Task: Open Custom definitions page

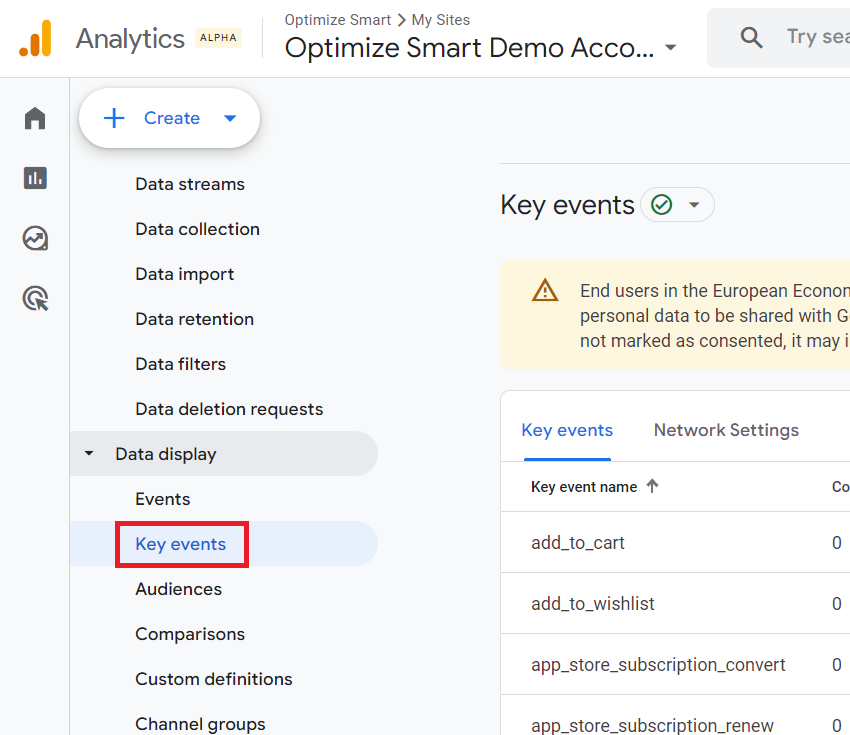Action: tap(214, 679)
